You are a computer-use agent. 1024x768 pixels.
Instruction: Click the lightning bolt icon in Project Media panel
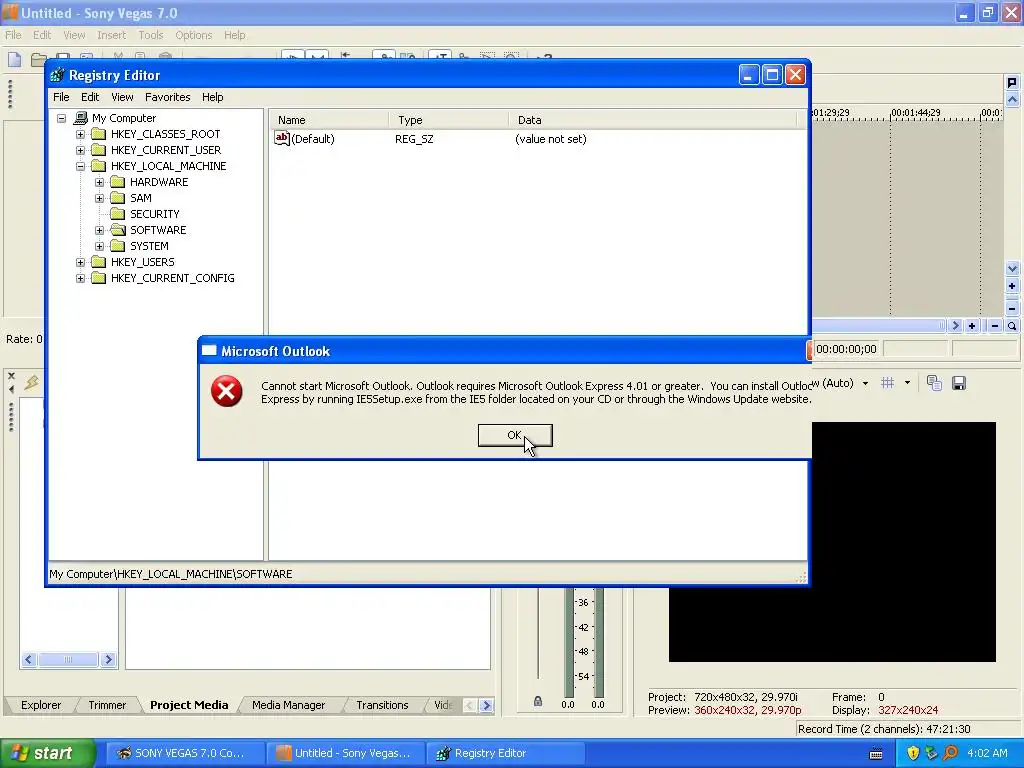[31, 382]
